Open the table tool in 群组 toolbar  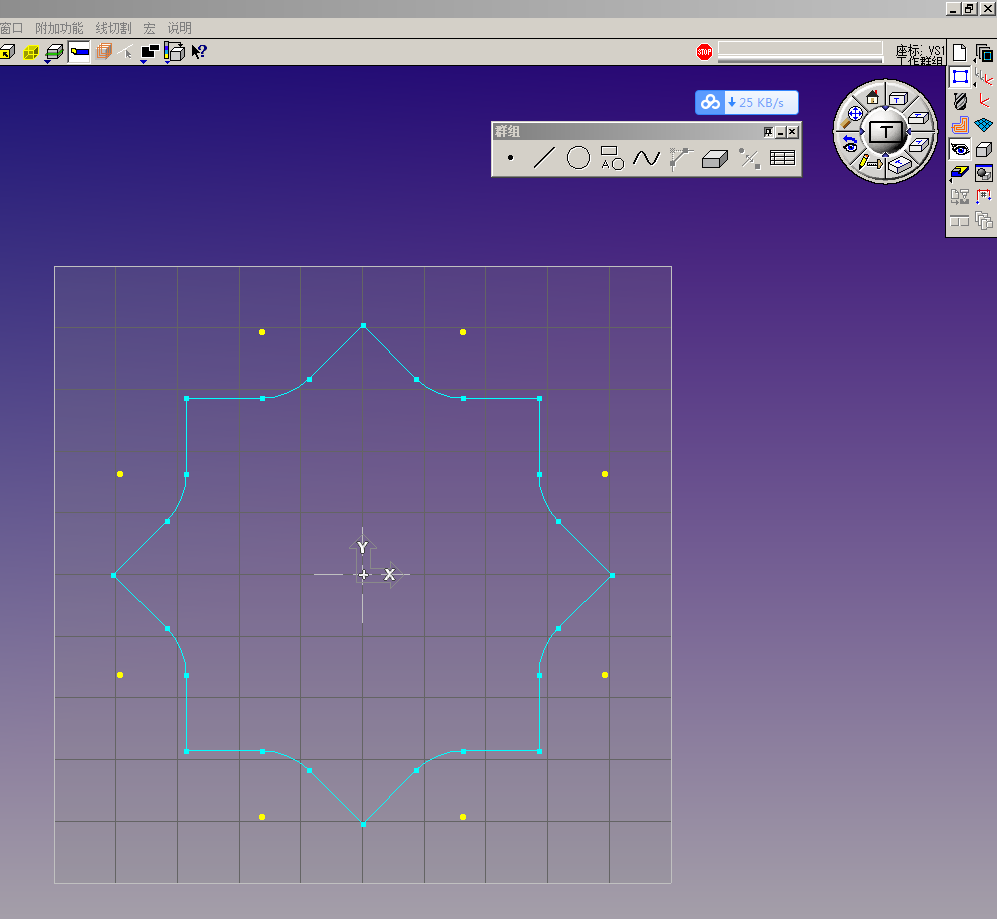(782, 158)
